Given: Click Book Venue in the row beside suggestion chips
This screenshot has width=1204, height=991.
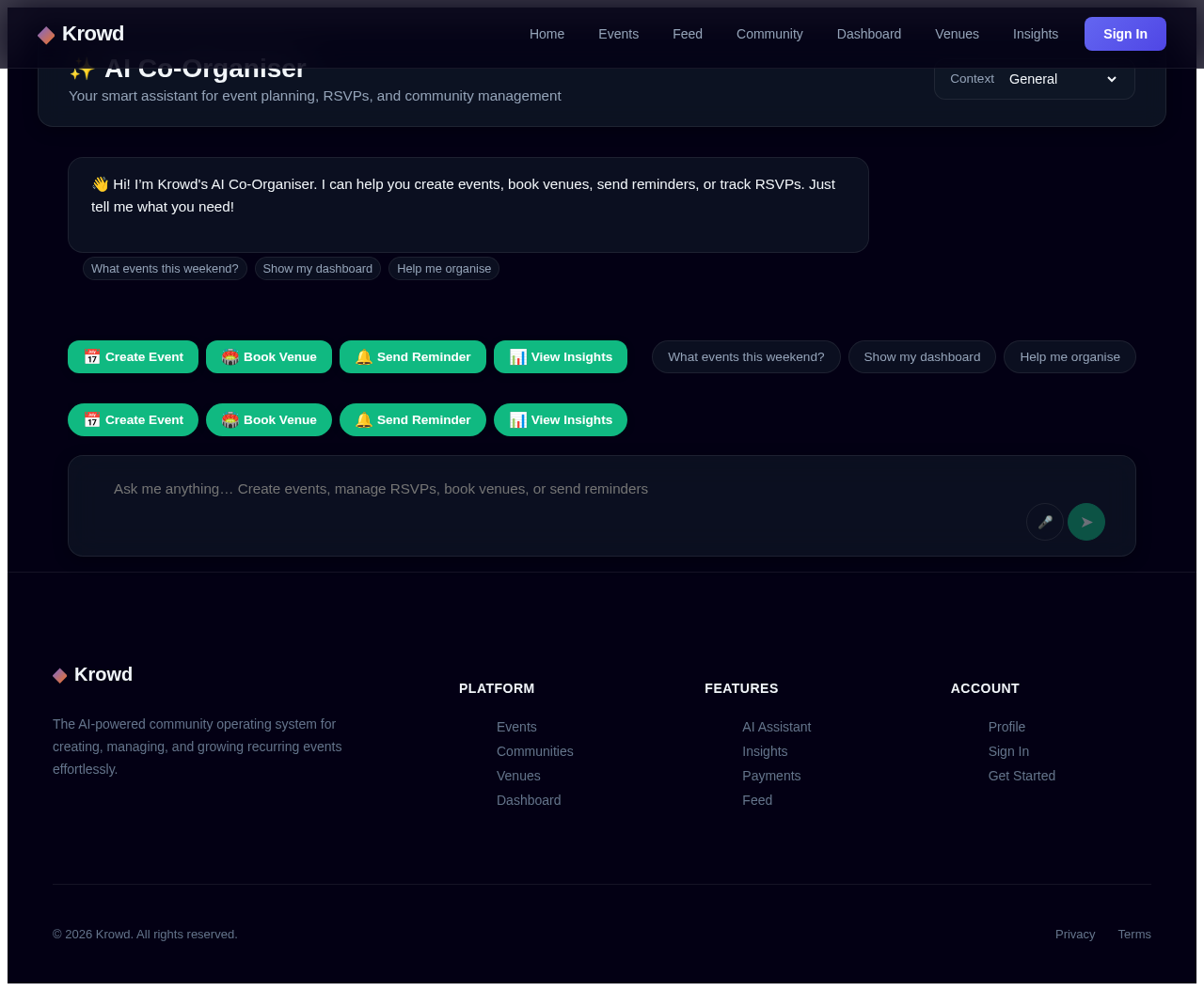Looking at the screenshot, I should (x=269, y=356).
